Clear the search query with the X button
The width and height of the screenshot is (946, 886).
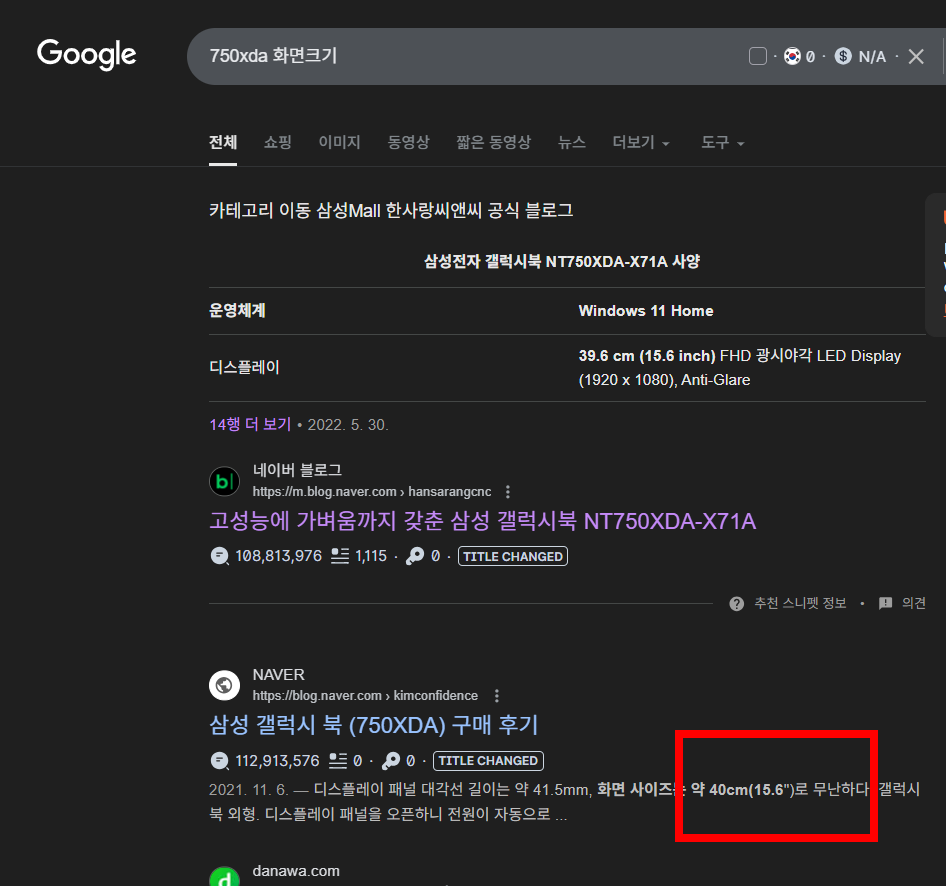point(916,56)
